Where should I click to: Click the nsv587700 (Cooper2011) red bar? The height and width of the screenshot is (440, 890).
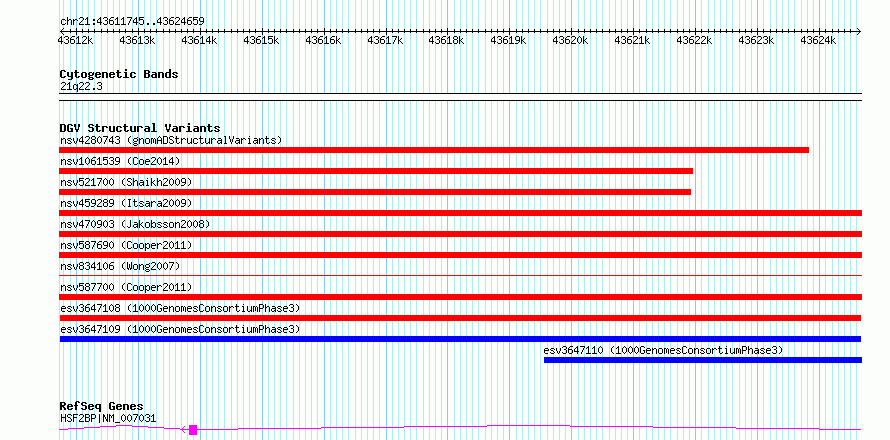(x=461, y=297)
